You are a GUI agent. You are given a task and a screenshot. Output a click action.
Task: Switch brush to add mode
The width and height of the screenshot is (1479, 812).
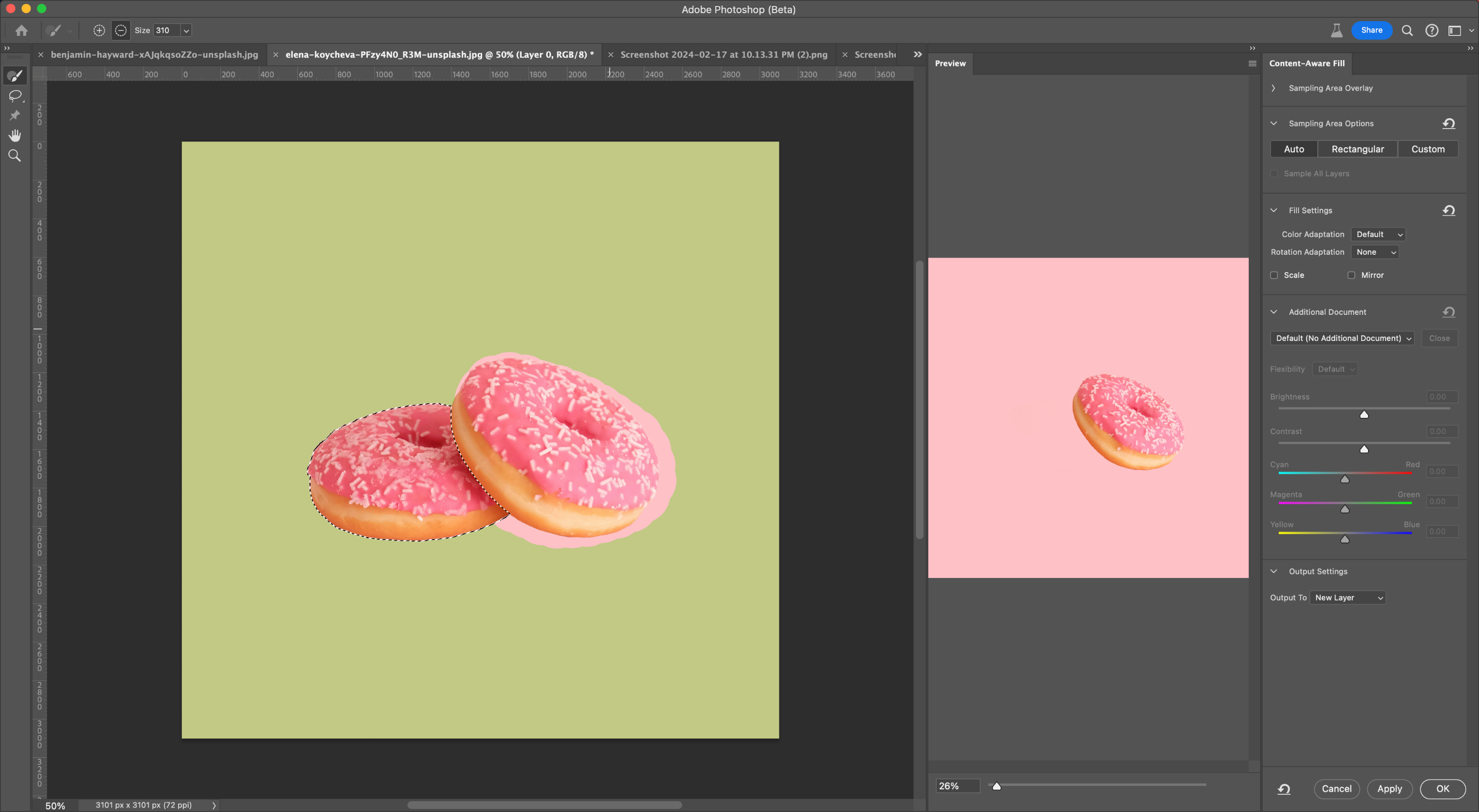99,31
